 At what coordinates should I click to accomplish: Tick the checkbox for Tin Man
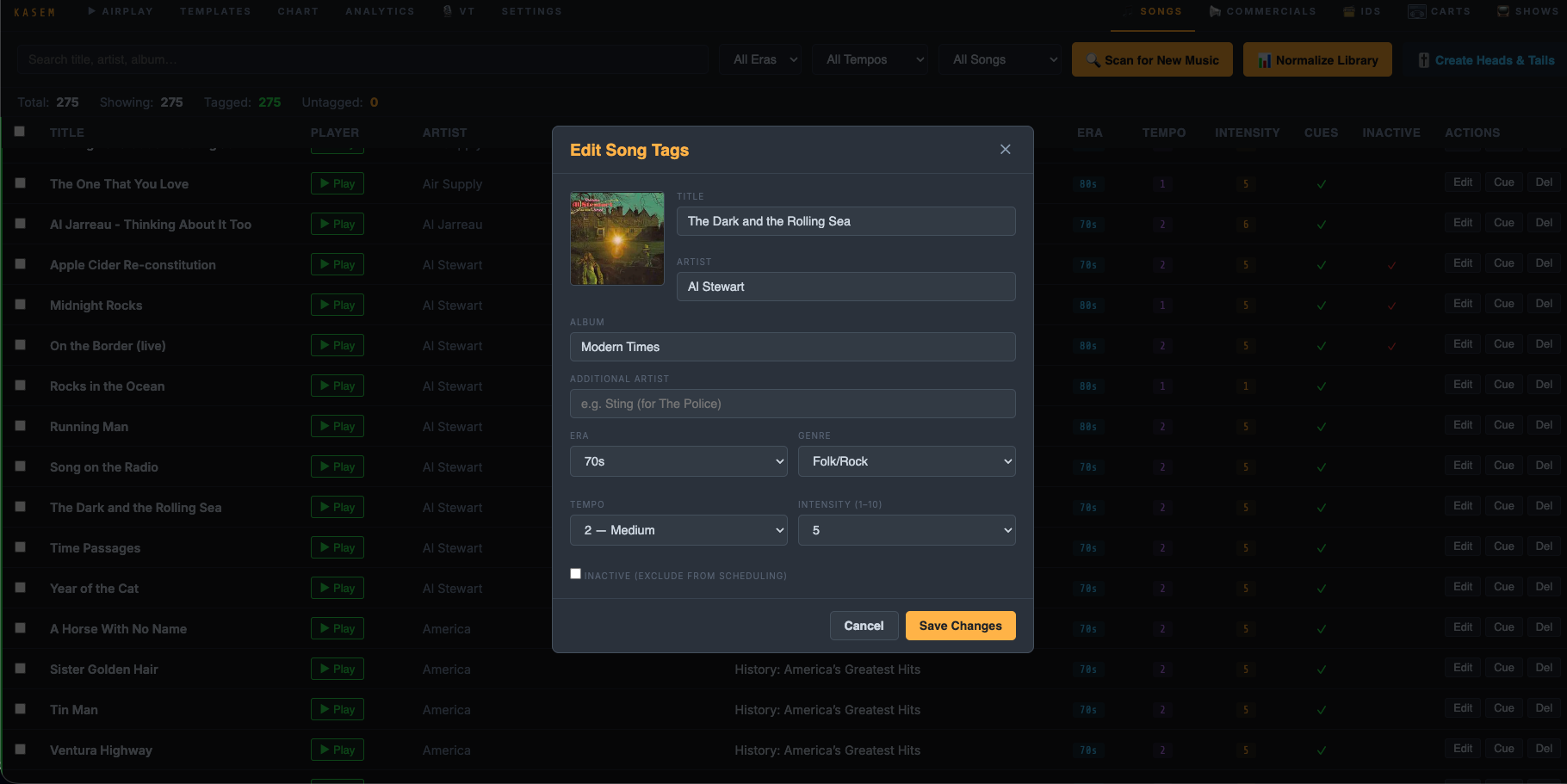pyautogui.click(x=20, y=709)
